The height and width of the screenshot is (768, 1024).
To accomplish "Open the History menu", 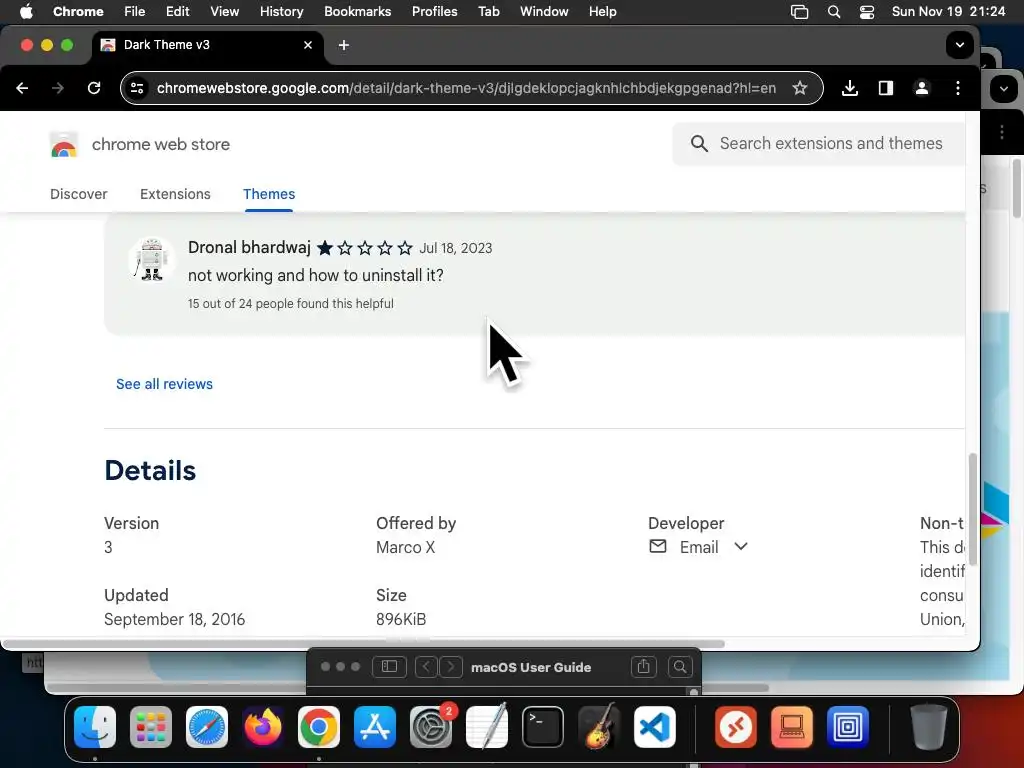I will [x=281, y=12].
